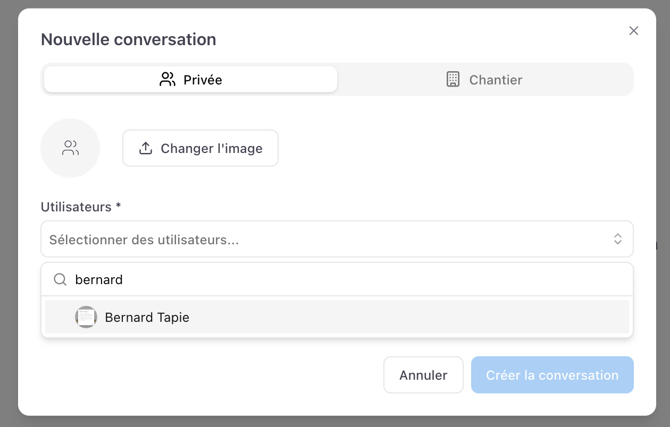Click the magnifying glass search icon
Image resolution: width=670 pixels, height=427 pixels.
pos(60,280)
